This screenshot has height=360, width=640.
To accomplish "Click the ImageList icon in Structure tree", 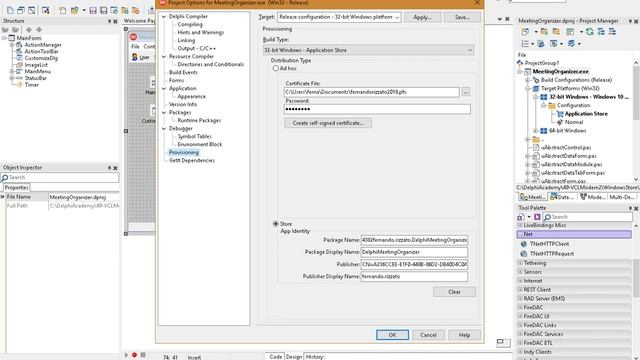I will pos(19,65).
